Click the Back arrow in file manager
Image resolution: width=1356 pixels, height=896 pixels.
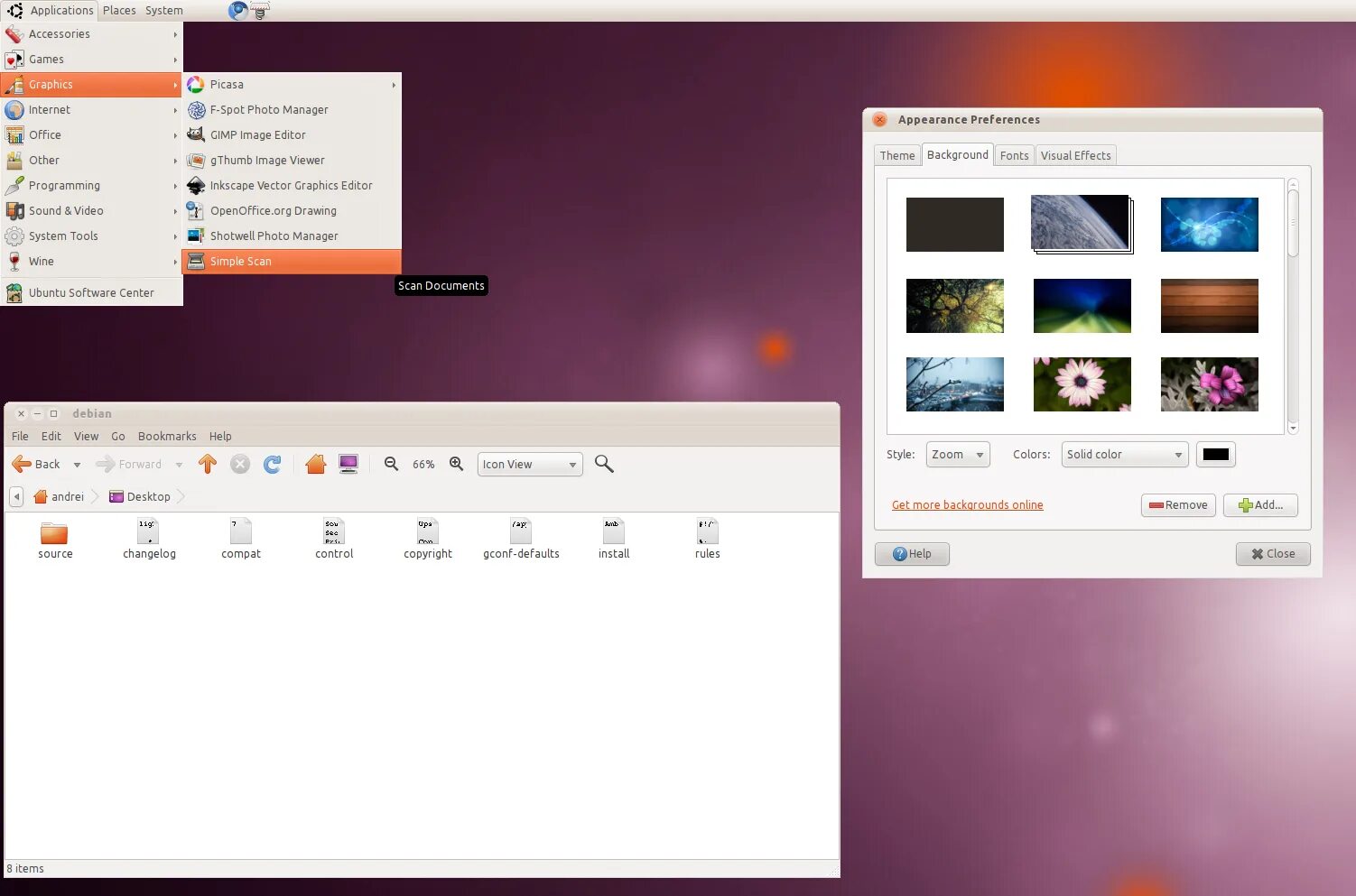tap(36, 465)
